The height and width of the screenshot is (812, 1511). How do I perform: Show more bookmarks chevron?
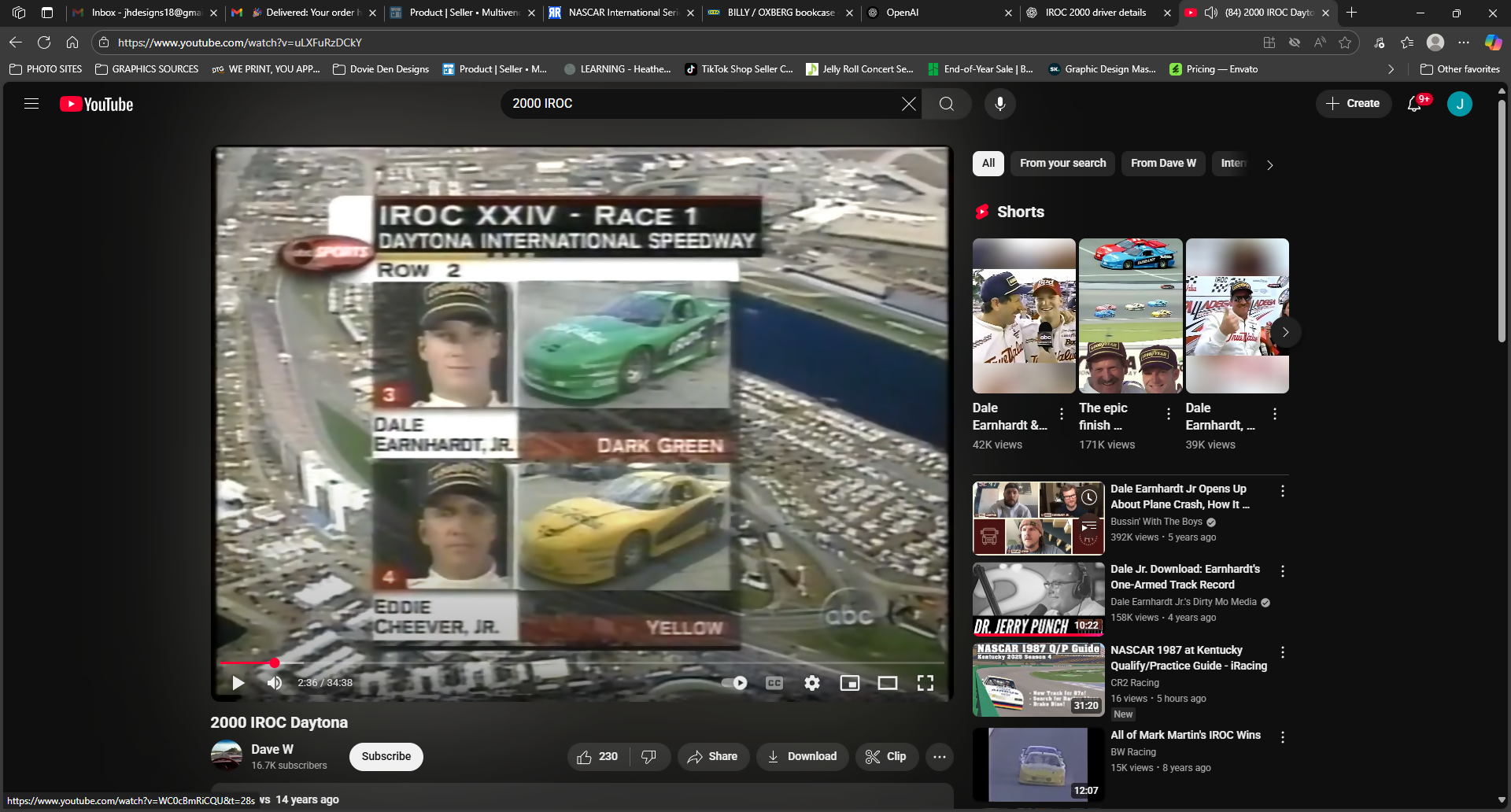coord(1391,69)
